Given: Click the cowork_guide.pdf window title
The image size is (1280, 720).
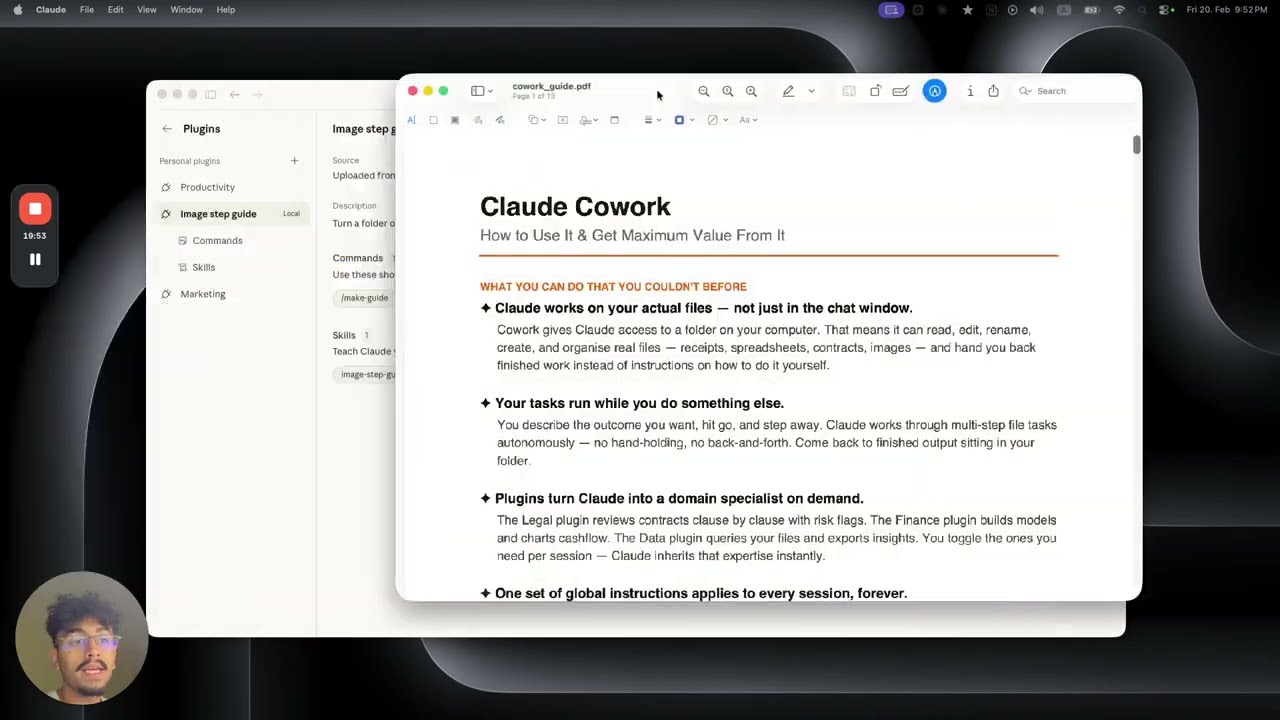Looking at the screenshot, I should pyautogui.click(x=551, y=86).
